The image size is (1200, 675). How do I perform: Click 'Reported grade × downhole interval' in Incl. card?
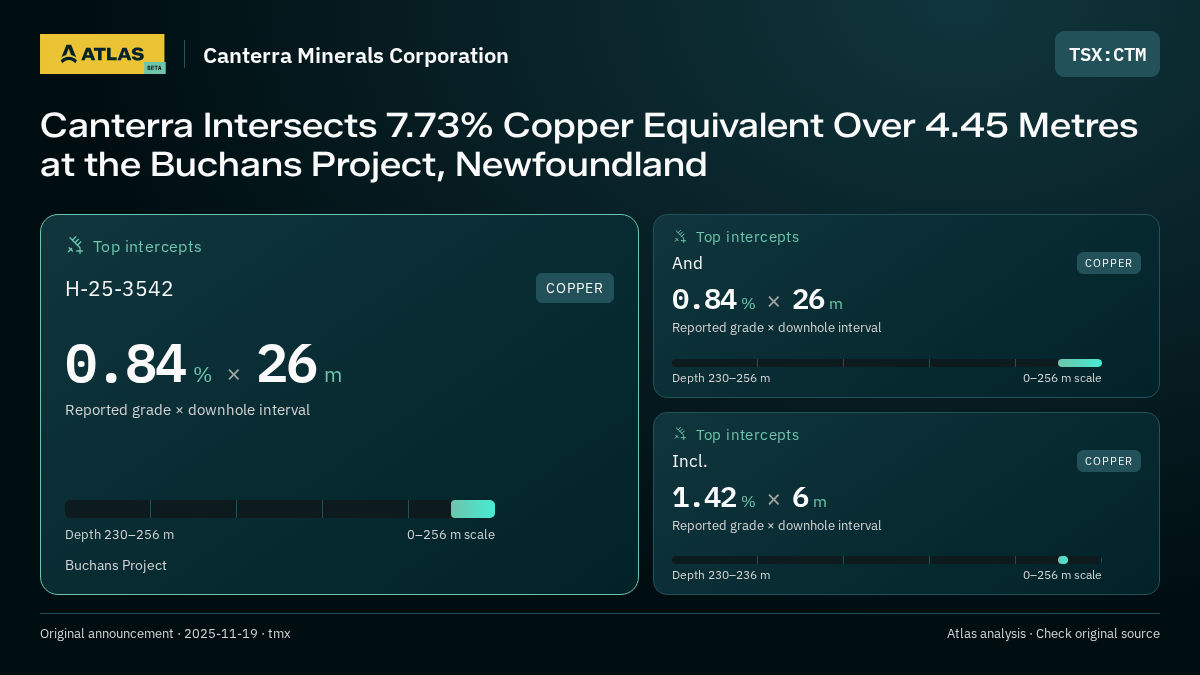(x=776, y=525)
